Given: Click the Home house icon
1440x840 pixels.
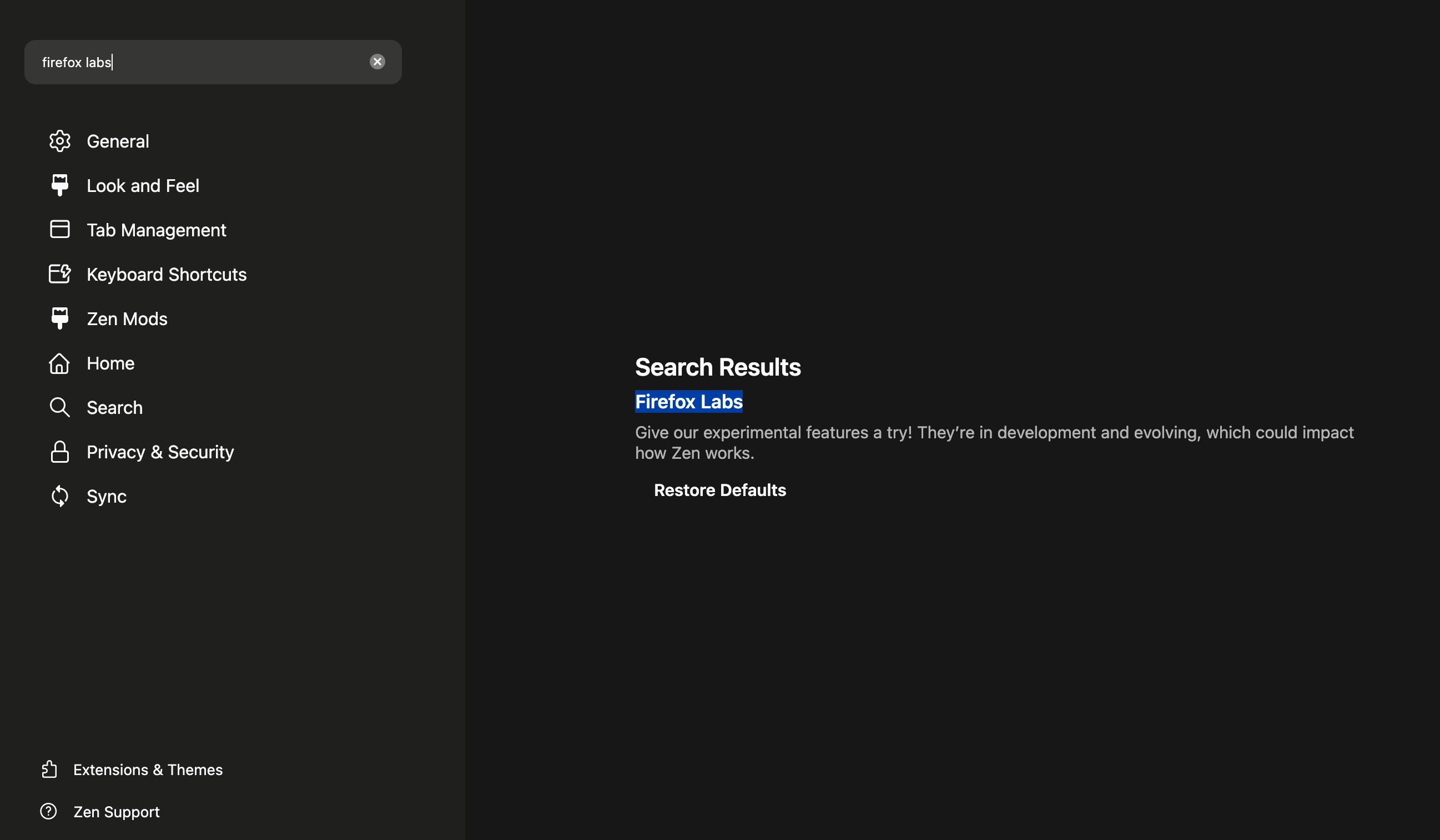Looking at the screenshot, I should click(x=59, y=363).
